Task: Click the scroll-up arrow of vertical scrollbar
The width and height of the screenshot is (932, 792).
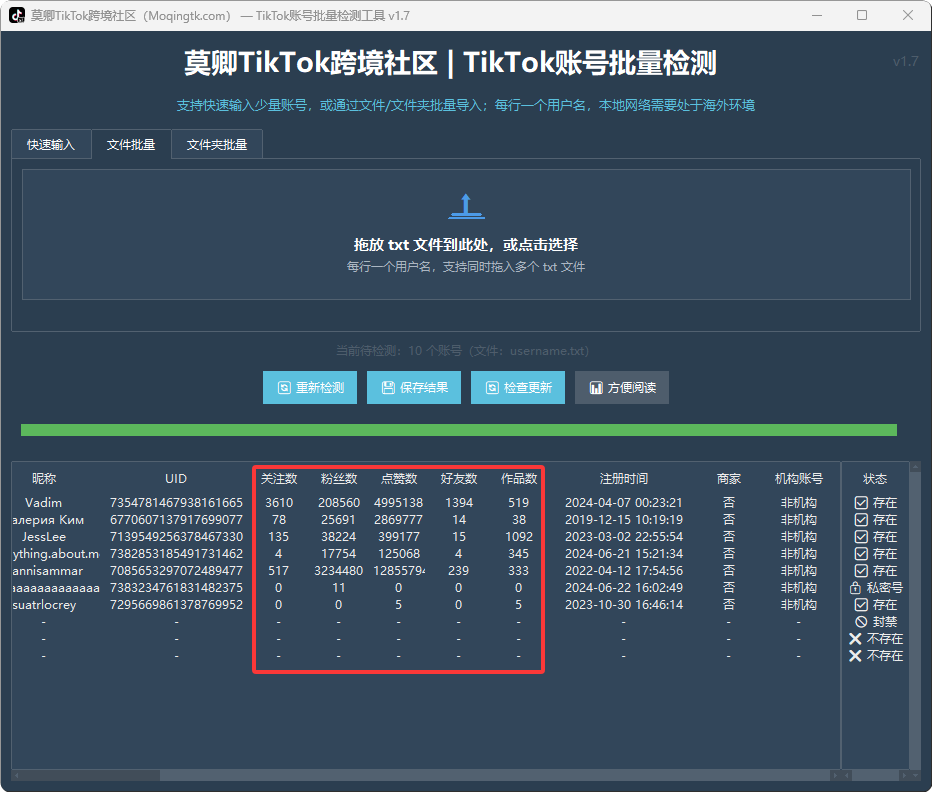Action: point(915,467)
